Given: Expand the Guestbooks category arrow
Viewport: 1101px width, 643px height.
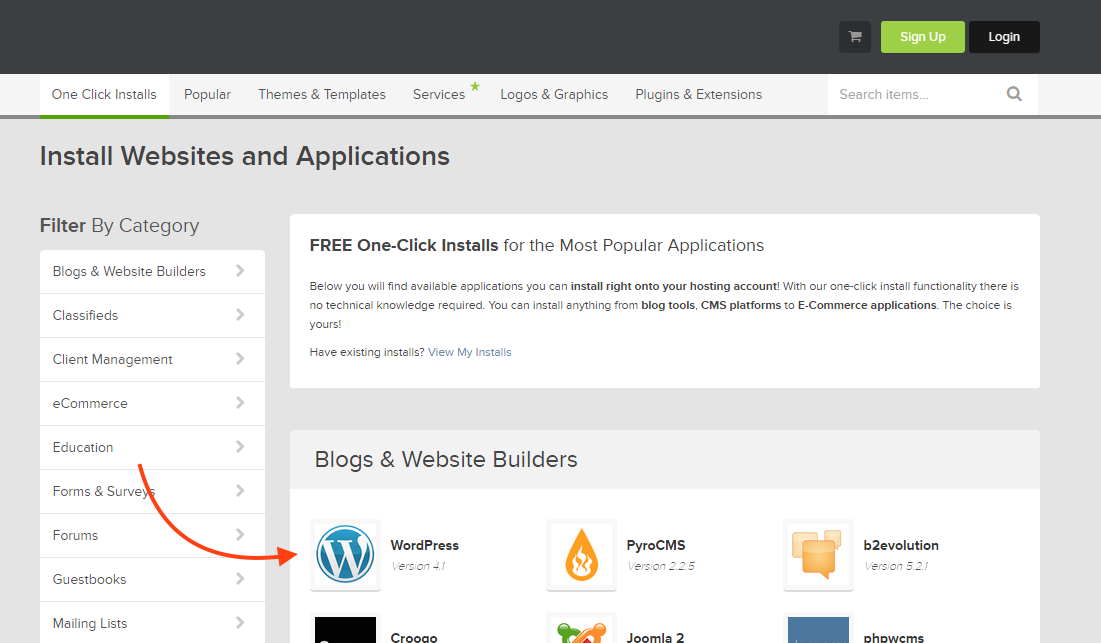Looking at the screenshot, I should click(240, 579).
